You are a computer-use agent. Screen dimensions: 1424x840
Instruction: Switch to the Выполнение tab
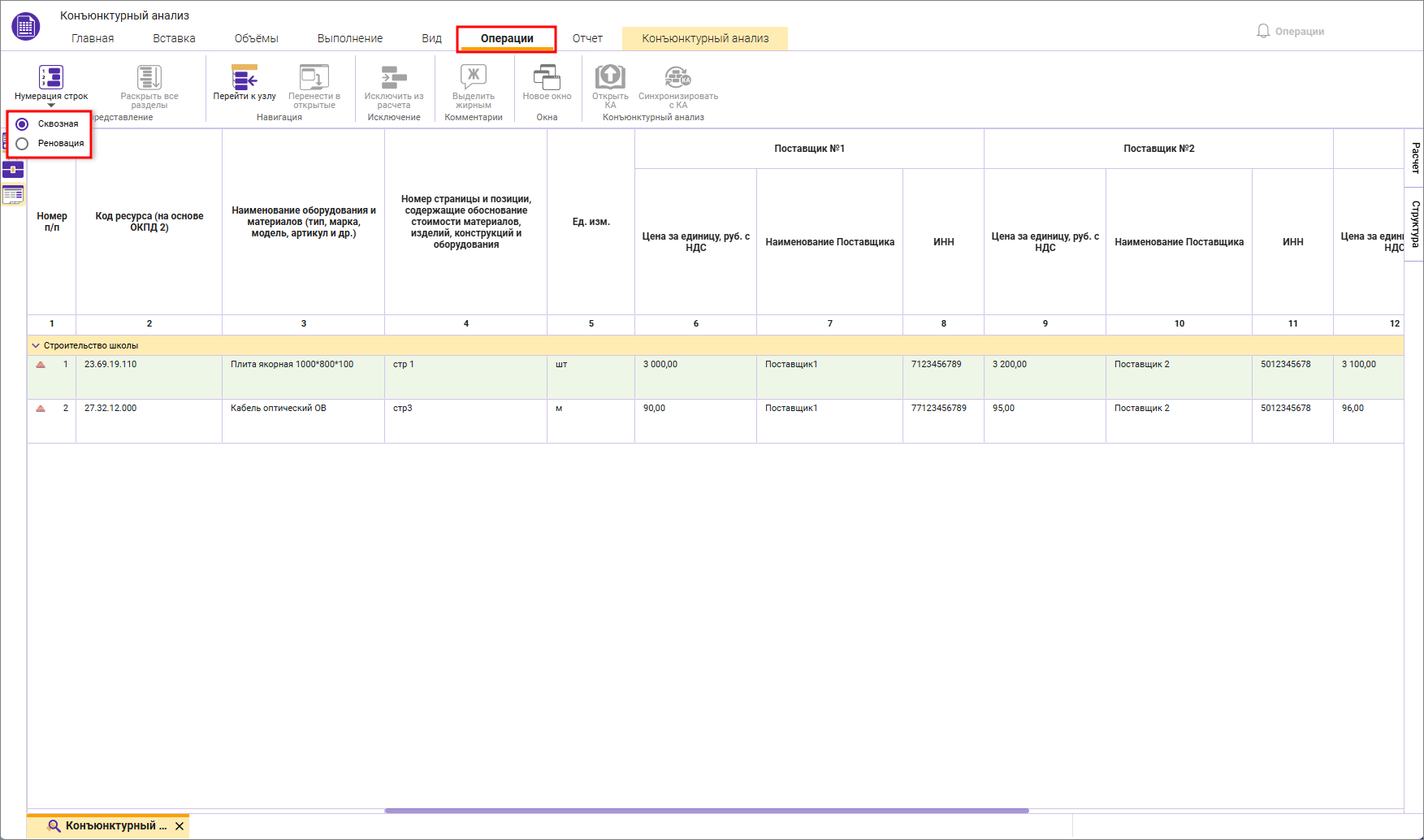(350, 38)
